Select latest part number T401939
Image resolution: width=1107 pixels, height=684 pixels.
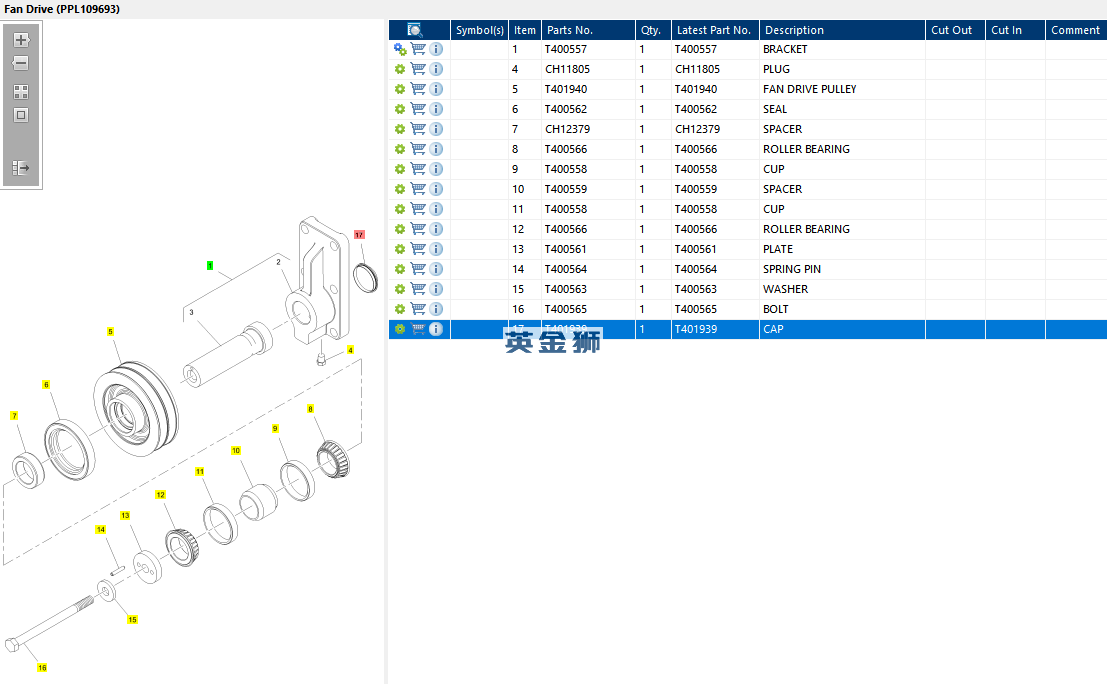[695, 329]
